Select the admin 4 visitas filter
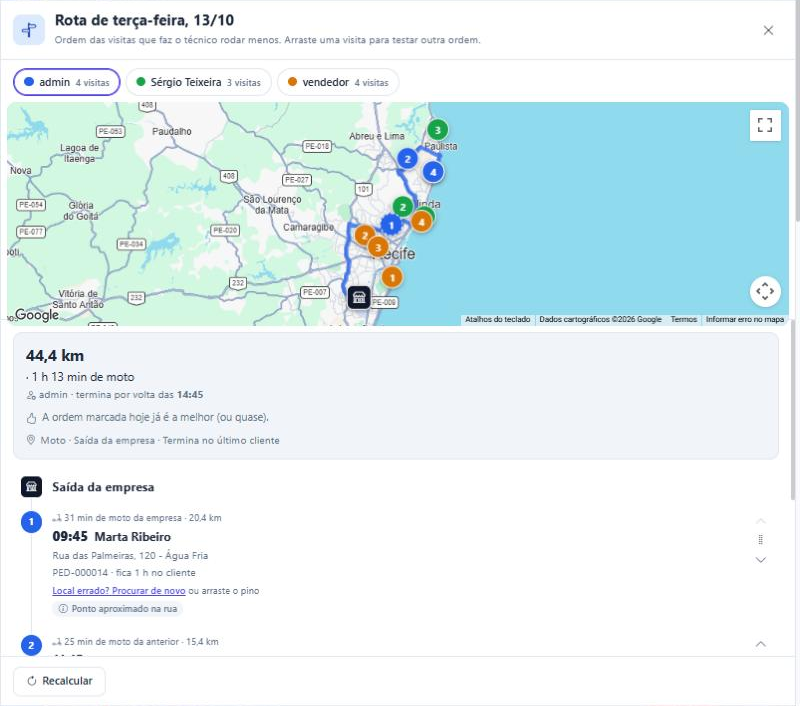 coord(67,82)
